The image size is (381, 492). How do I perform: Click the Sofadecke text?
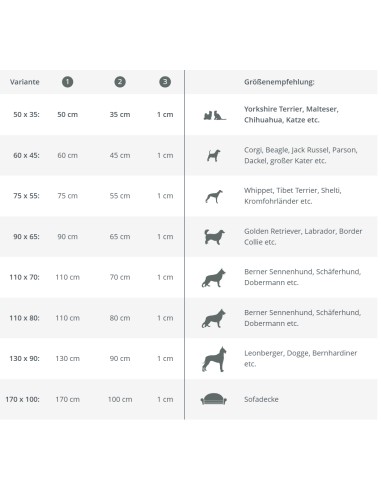[261, 399]
